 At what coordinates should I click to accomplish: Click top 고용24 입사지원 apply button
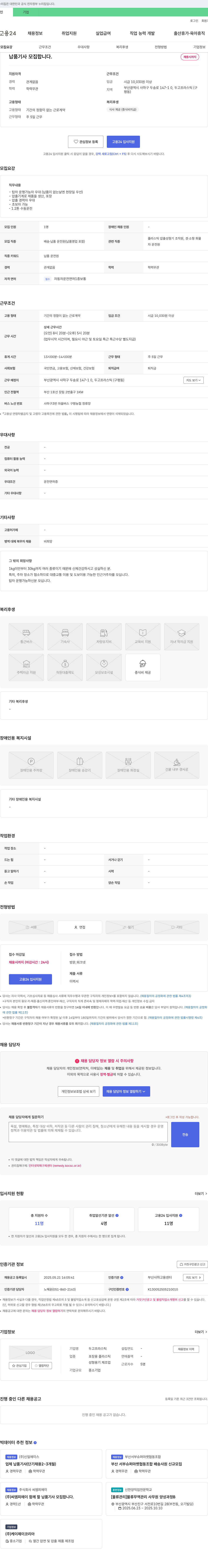click(123, 142)
